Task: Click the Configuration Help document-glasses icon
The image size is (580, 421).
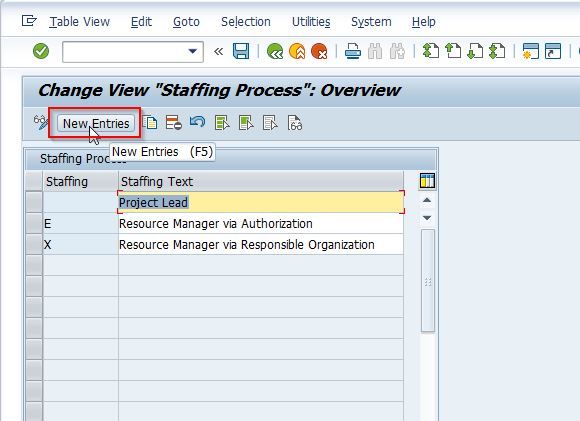Action: pyautogui.click(x=295, y=123)
